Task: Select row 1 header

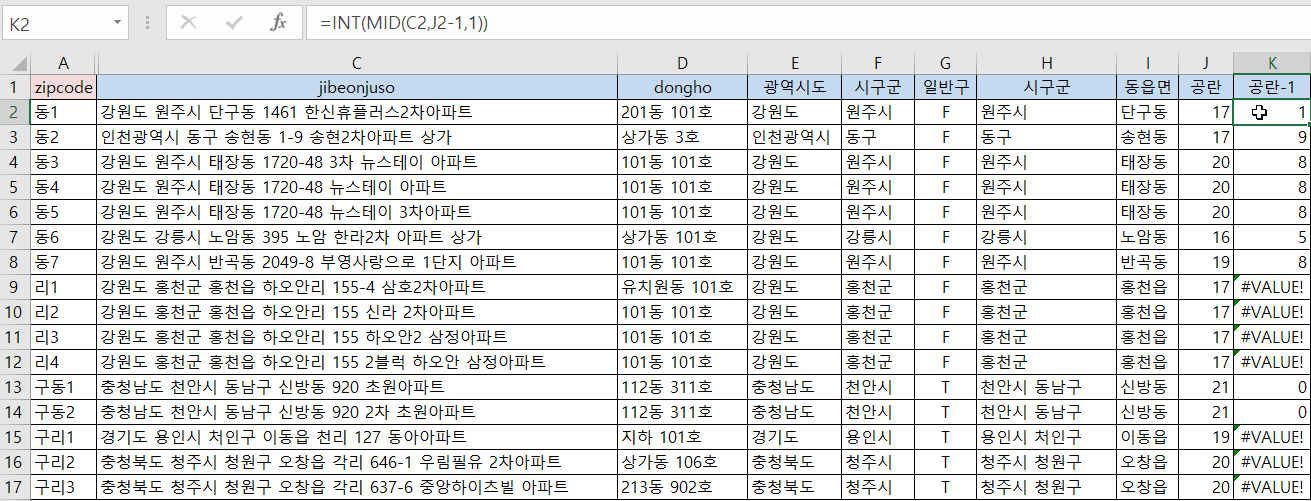Action: click(15, 87)
